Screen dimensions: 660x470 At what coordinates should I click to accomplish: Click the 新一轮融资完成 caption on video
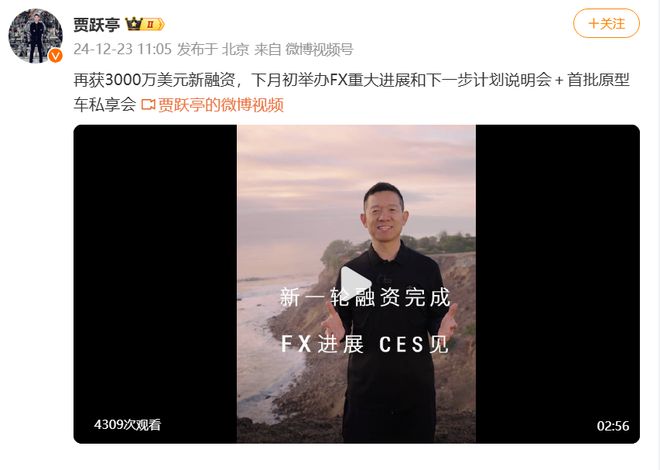point(365,297)
